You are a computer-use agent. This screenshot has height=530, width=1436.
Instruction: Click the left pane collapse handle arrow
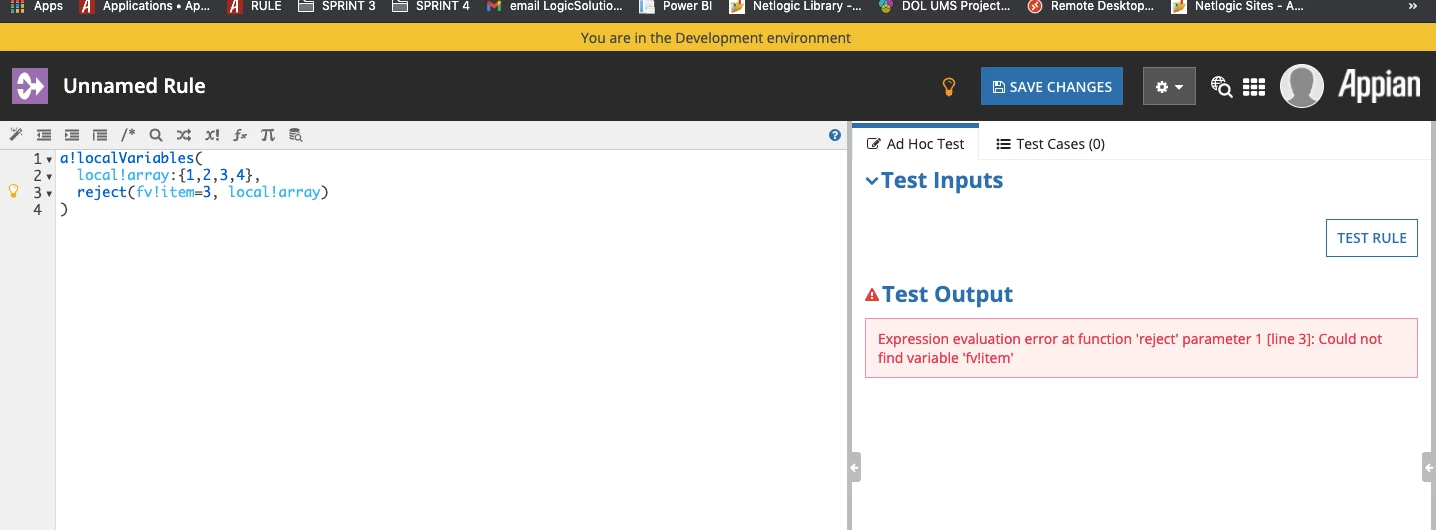(855, 467)
